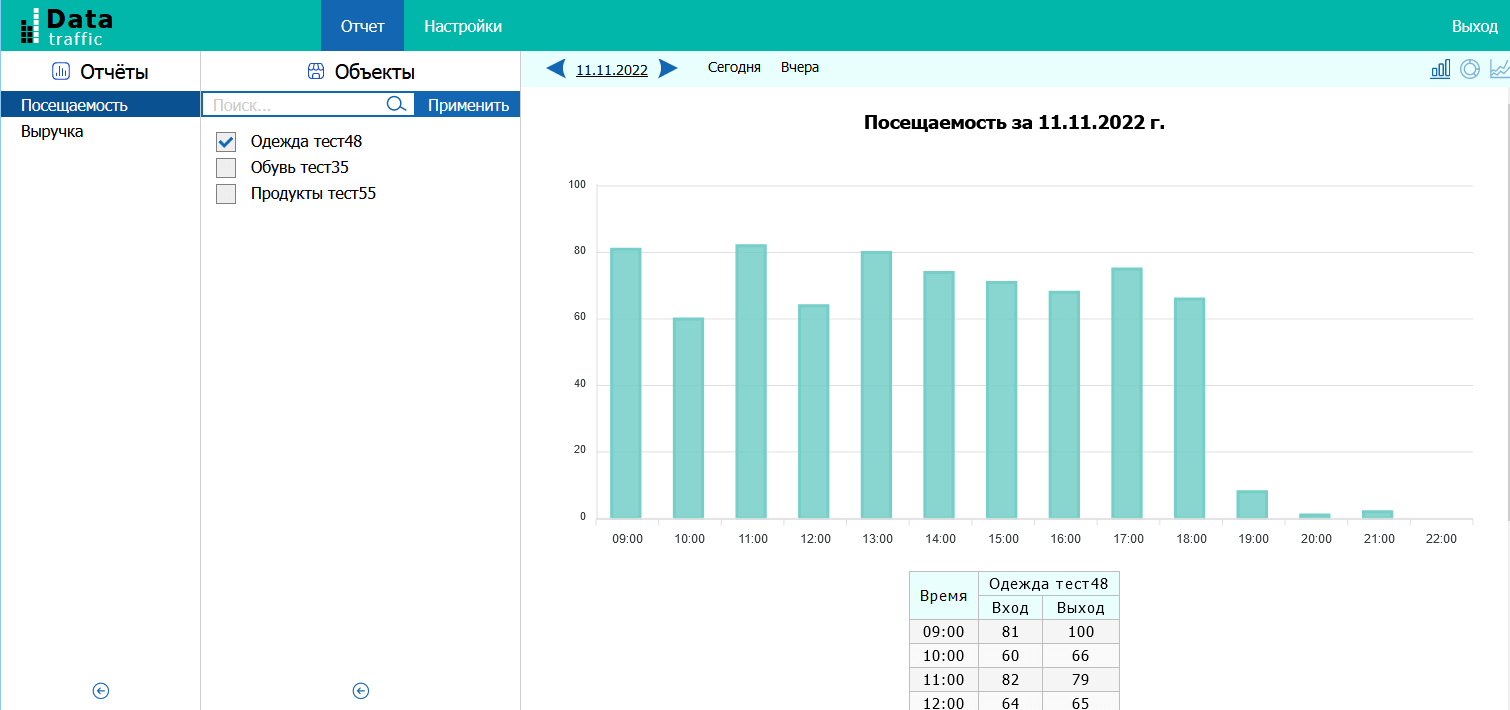
Task: Open the 11.11.2022 date picker
Action: 612,70
